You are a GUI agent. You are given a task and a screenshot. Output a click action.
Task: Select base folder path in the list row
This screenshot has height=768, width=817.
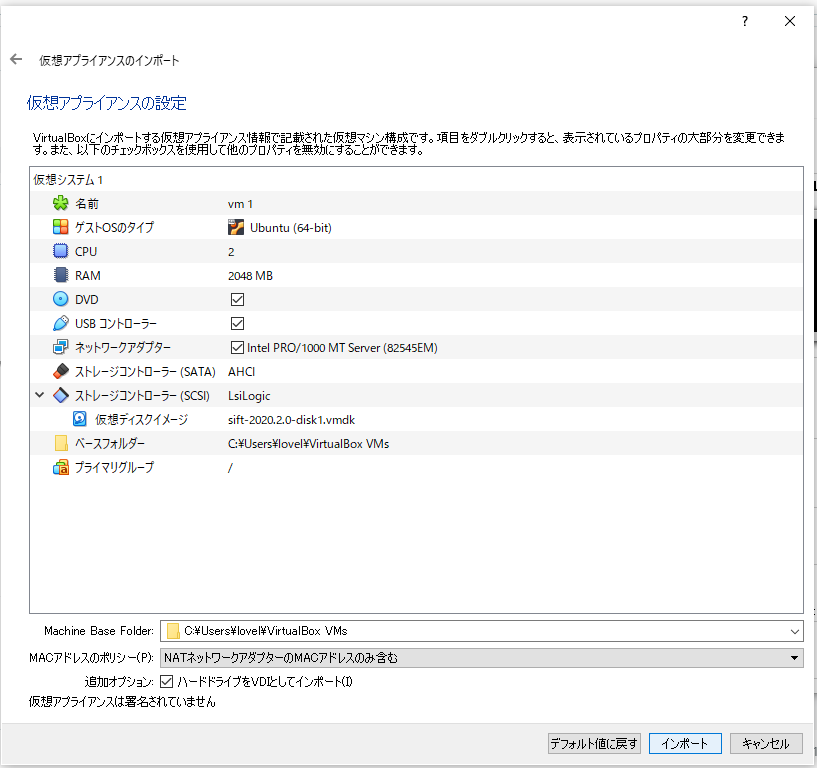(x=308, y=443)
